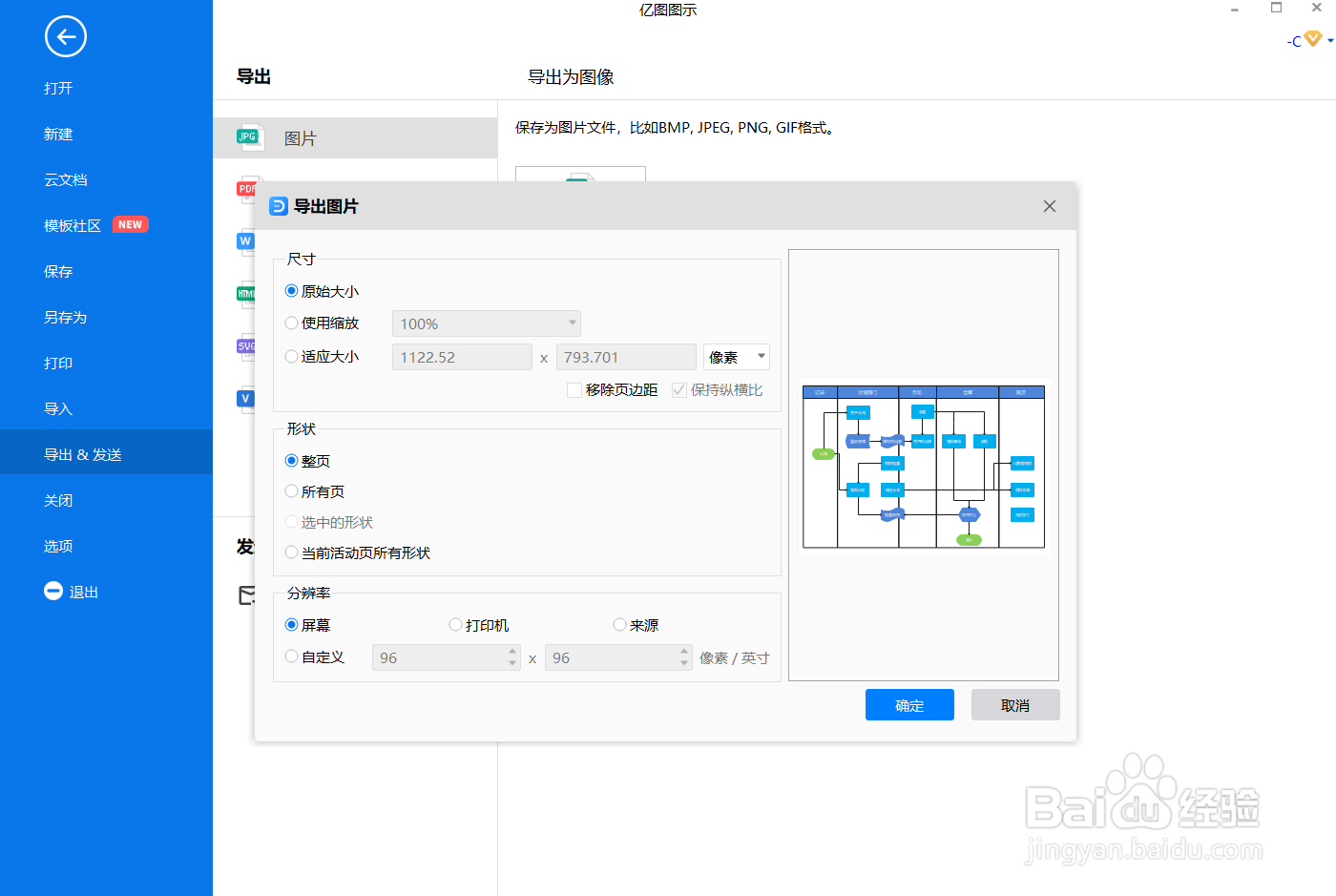The image size is (1336, 896).
Task: Close the 导出图片 dialog
Action: 1050,206
